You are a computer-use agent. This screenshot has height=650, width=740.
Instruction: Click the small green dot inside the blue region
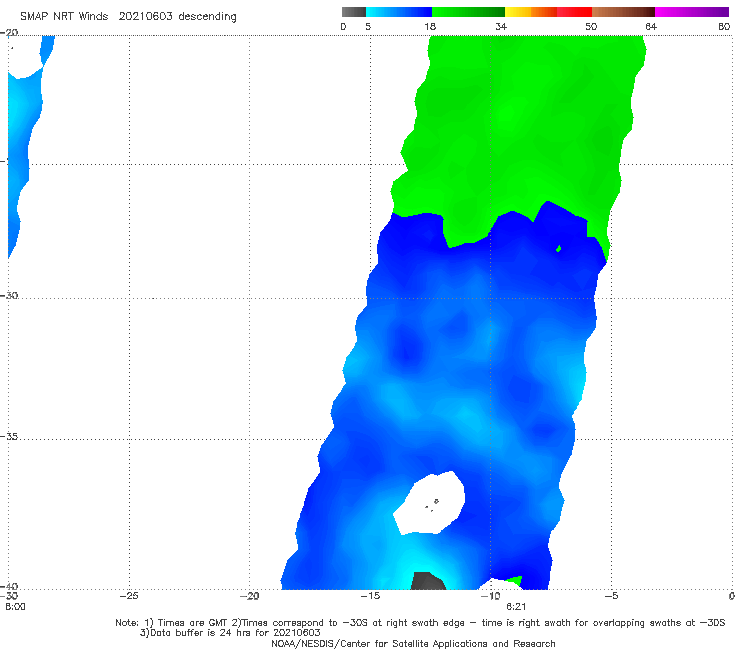pos(558,249)
